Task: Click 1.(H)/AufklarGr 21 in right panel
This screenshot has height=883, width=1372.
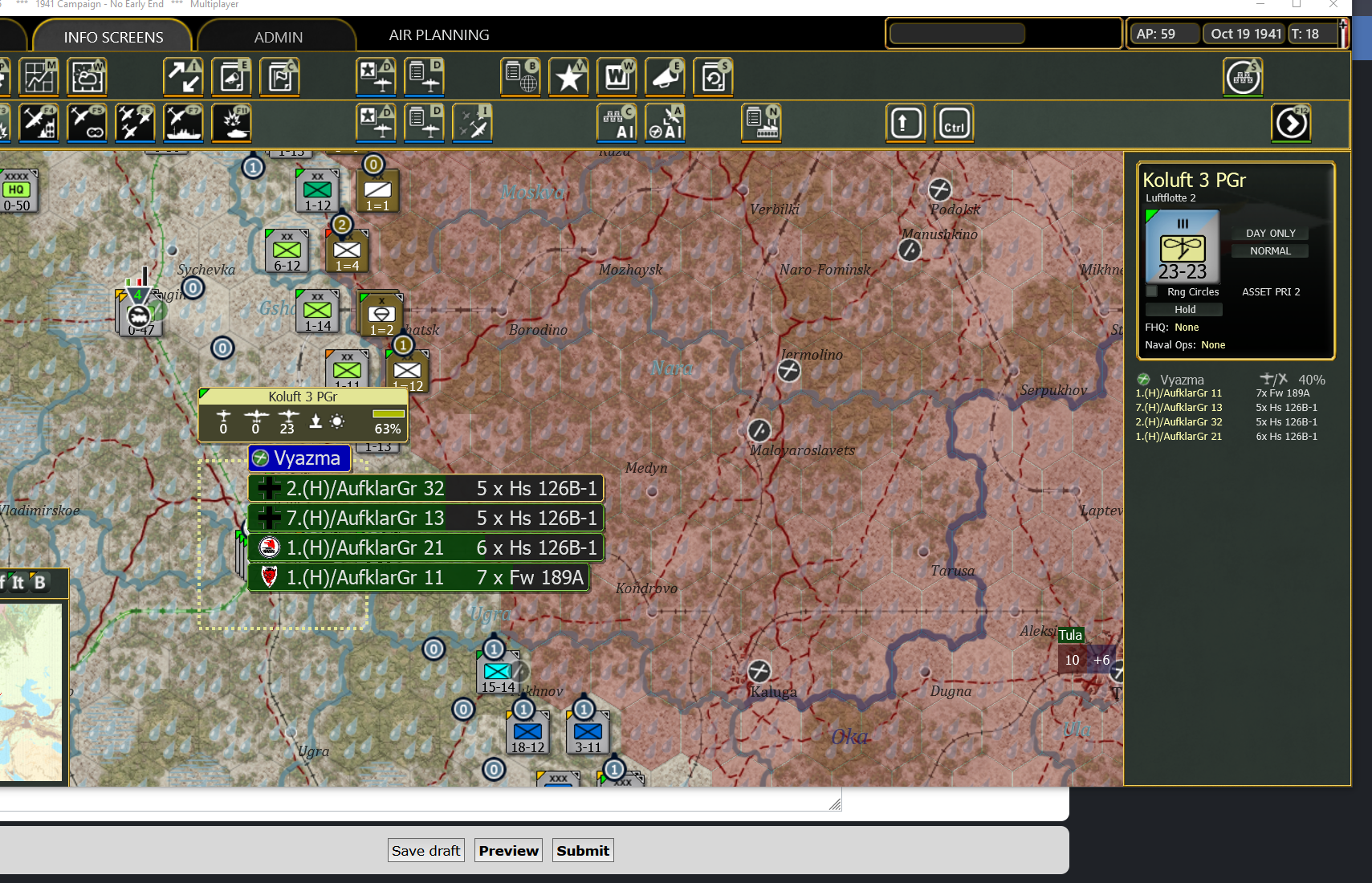Action: [x=1179, y=437]
